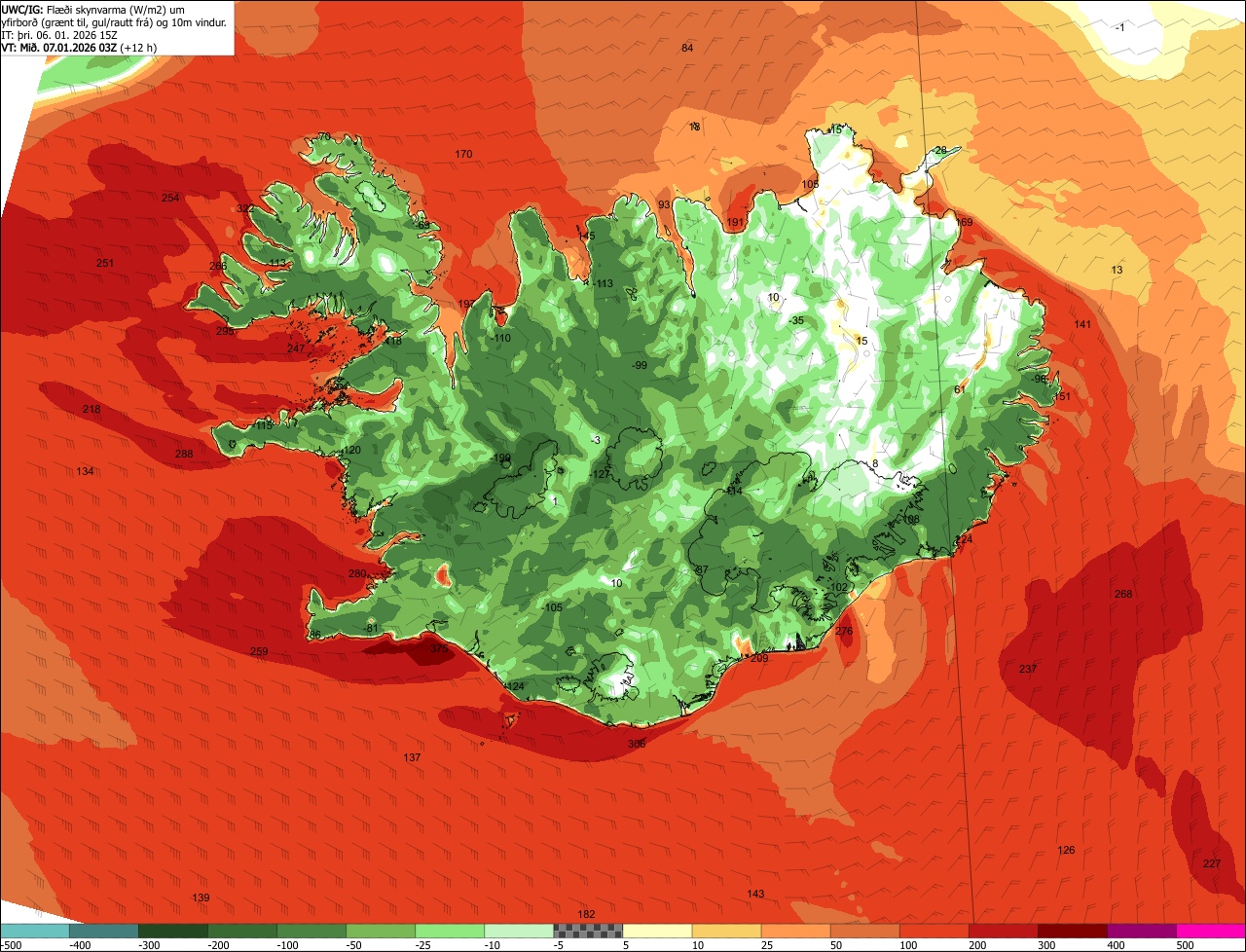Click the map value "375" off the southwest coast

(439, 648)
